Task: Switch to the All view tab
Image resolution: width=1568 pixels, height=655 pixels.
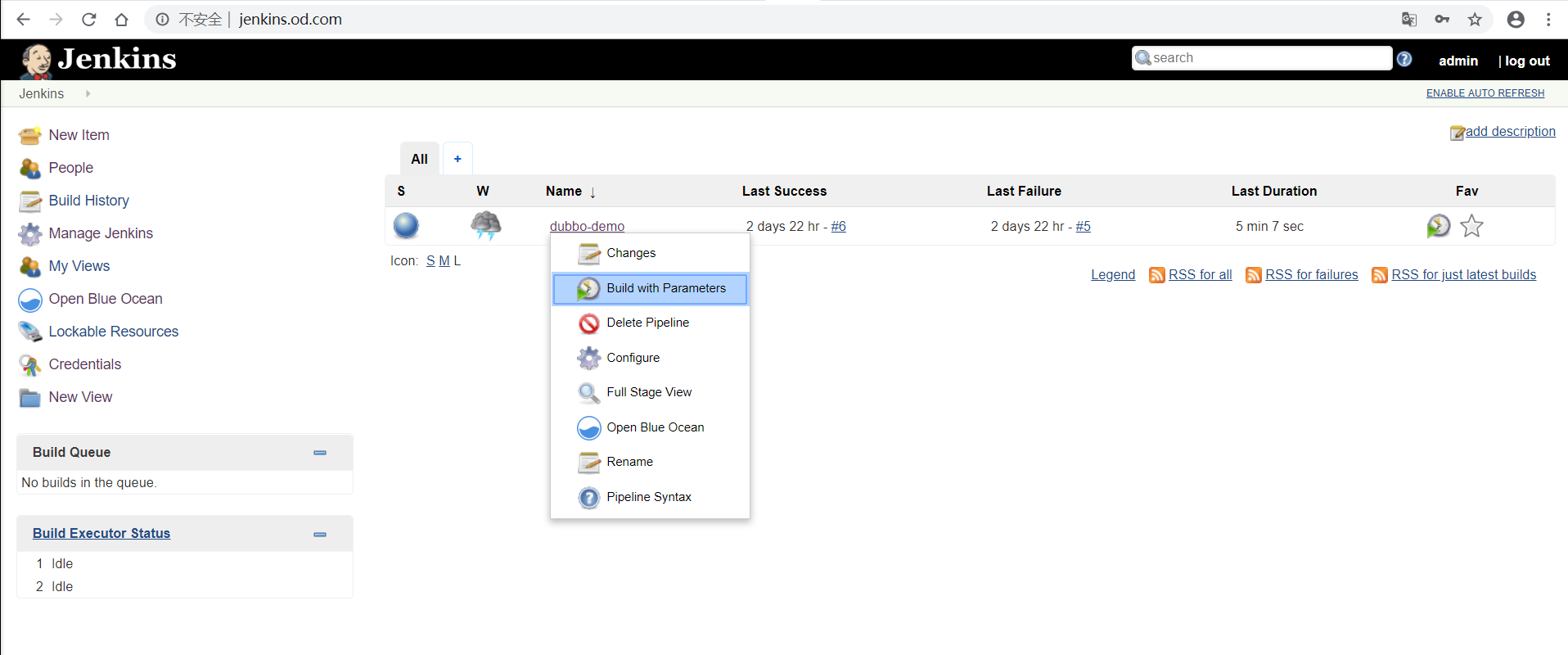Action: (420, 159)
